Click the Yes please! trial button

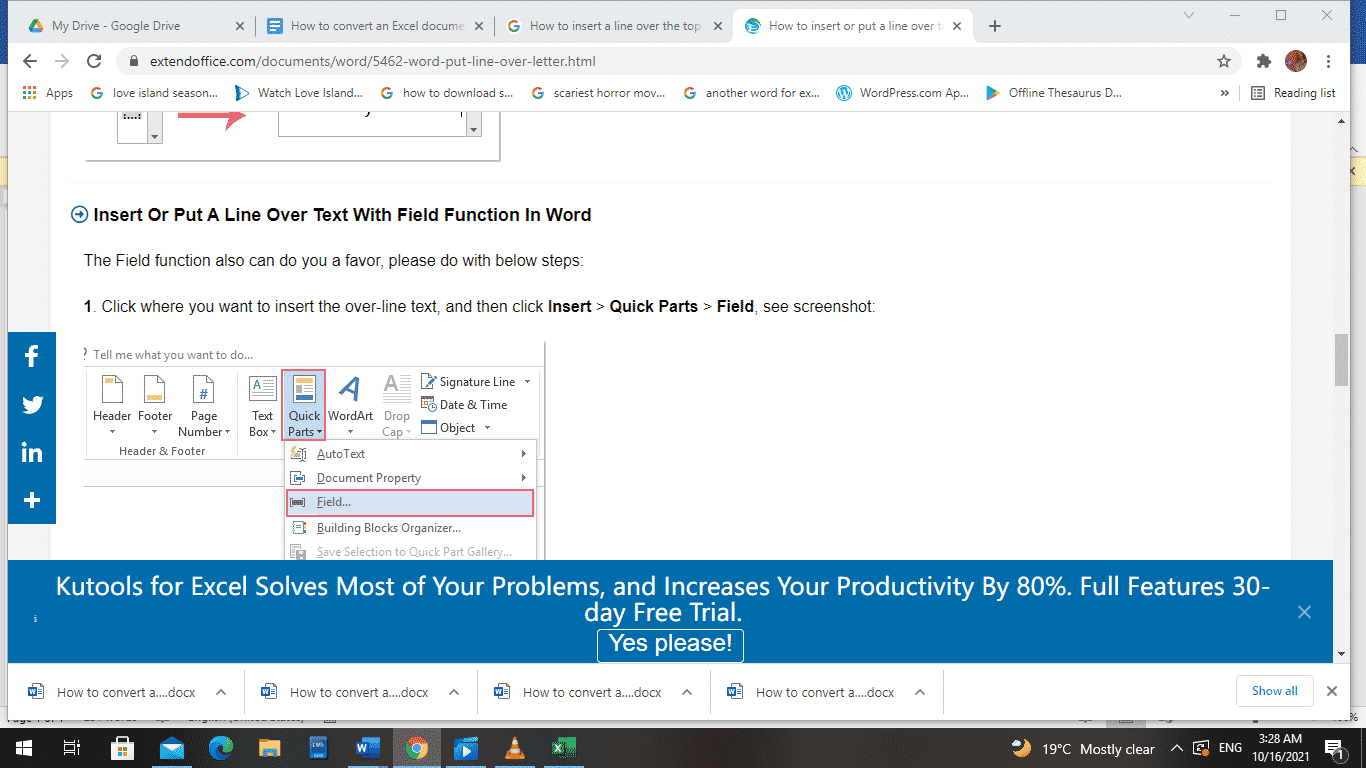(x=670, y=645)
